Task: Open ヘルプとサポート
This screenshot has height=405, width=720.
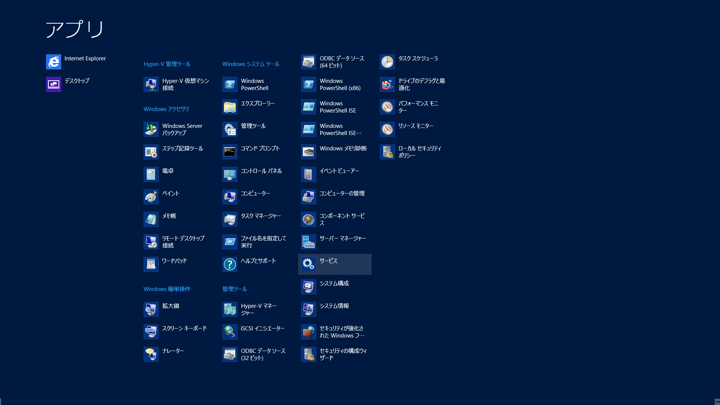Action: (x=256, y=264)
